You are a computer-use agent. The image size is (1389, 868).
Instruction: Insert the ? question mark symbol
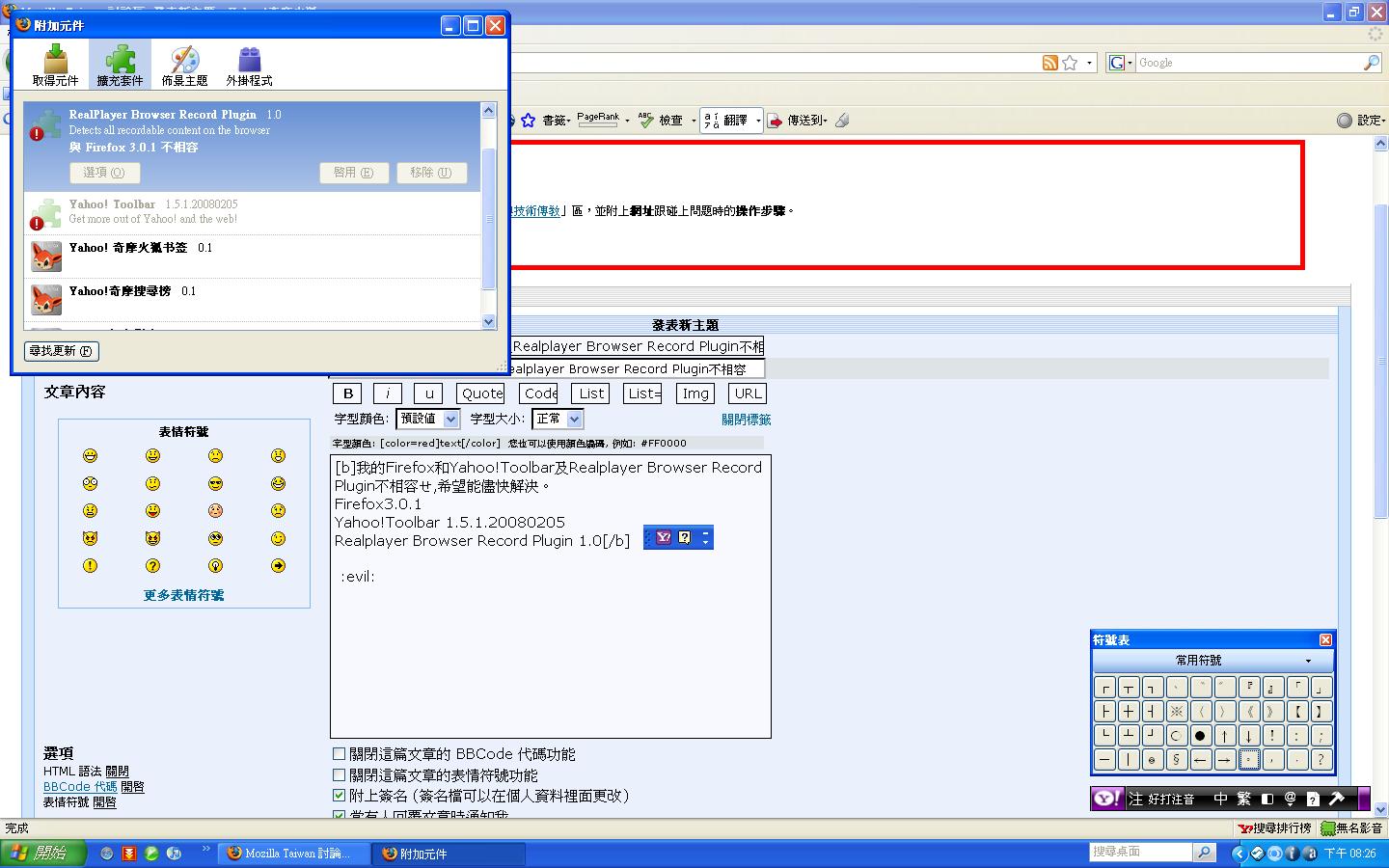point(1321,759)
